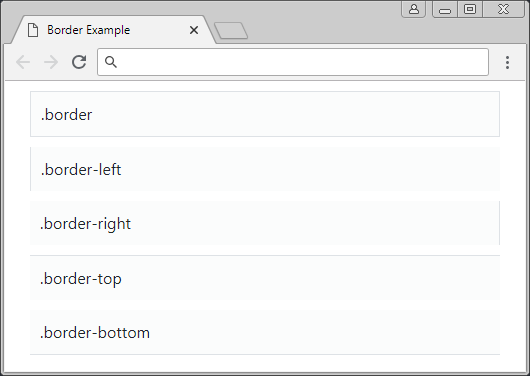Minimize the browser window

point(445,9)
